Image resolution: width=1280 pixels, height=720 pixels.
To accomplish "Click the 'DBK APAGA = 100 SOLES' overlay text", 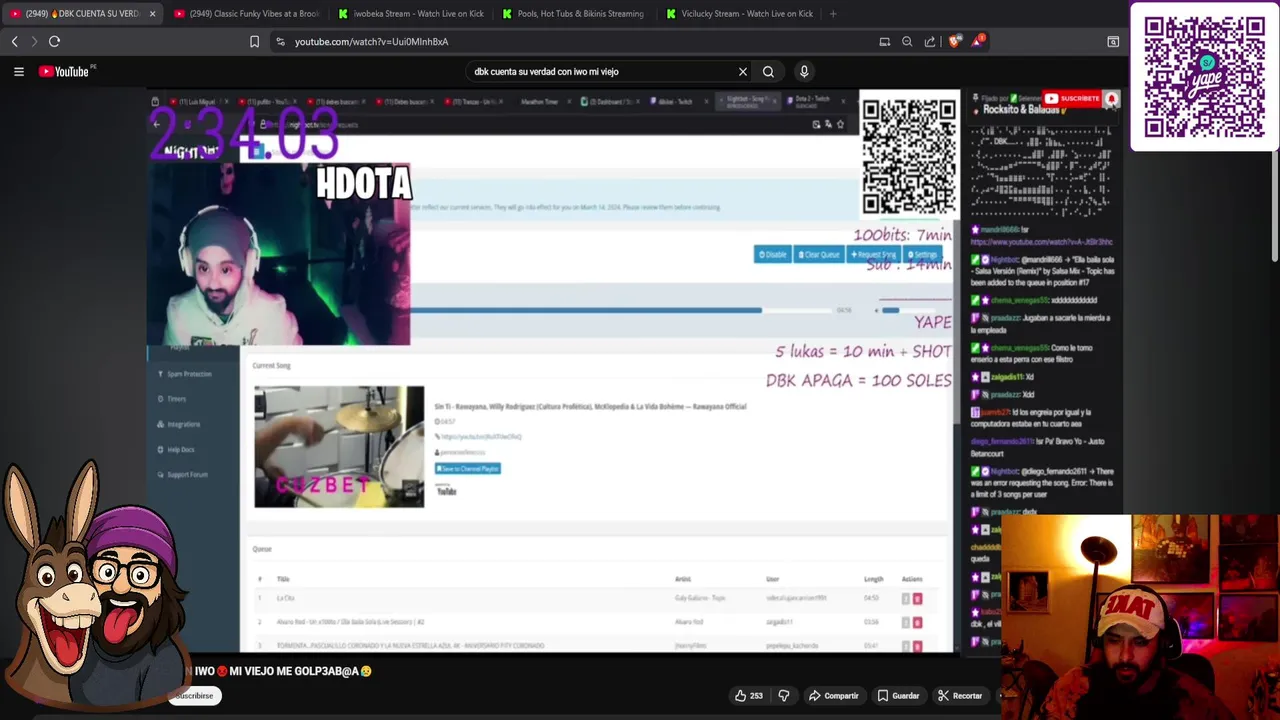I will pos(858,381).
